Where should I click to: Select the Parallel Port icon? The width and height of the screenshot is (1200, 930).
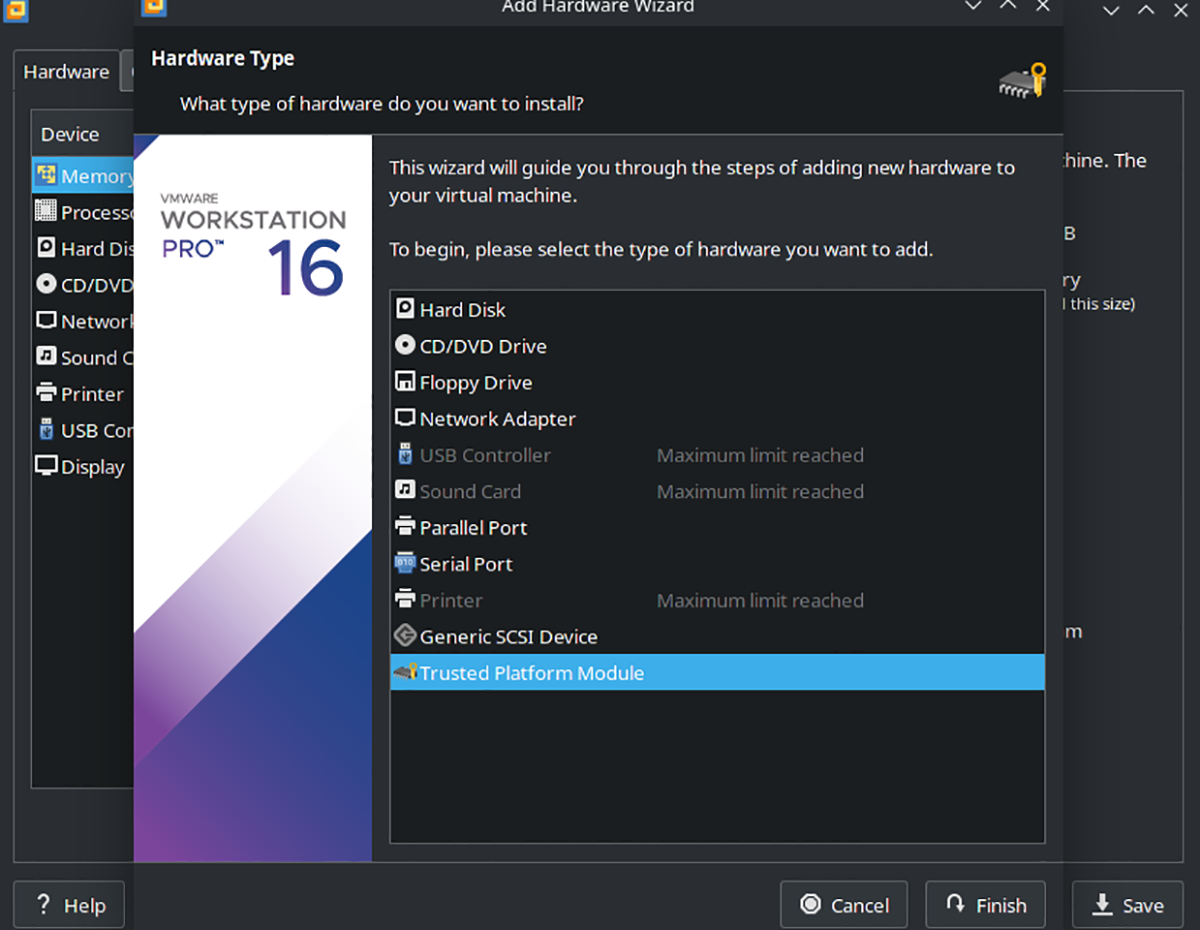click(405, 527)
